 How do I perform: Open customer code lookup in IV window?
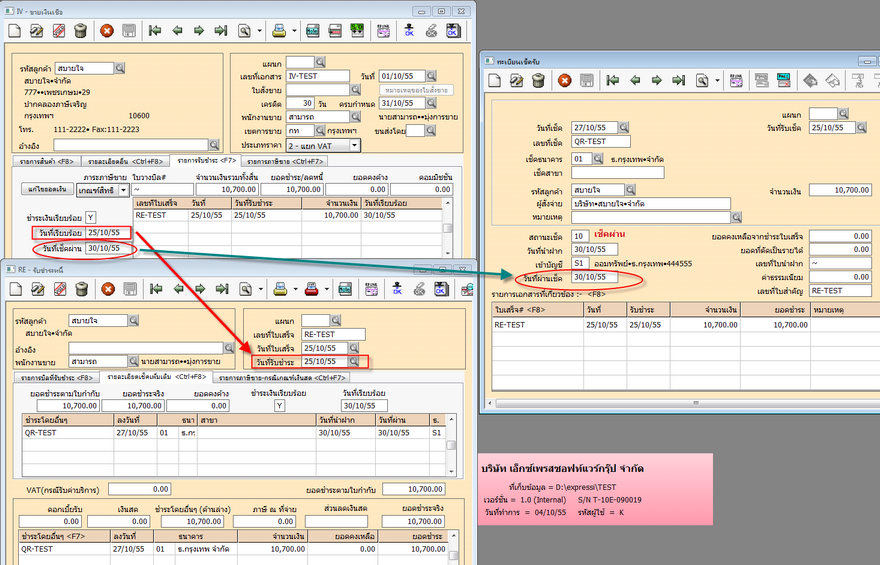(x=120, y=68)
